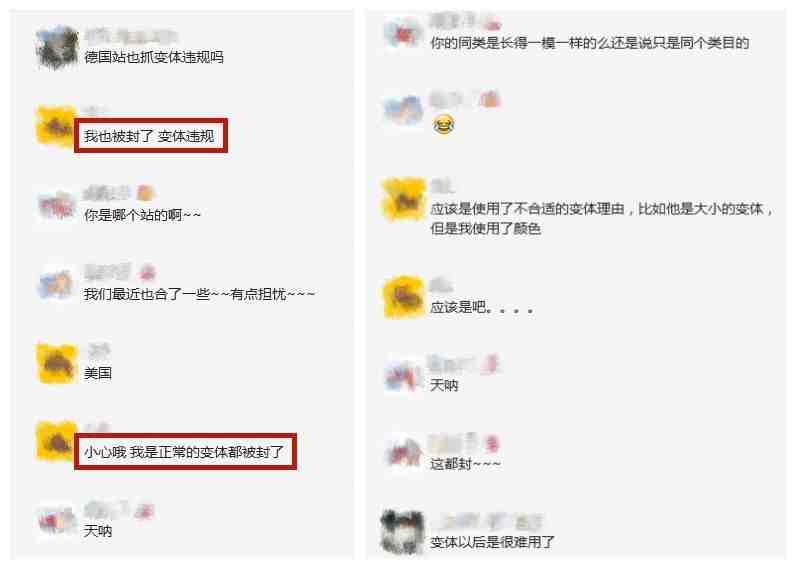Viewport: 796px width, 569px height.
Task: Select the red-boxed message 我也被封了 变体违规
Action: [x=151, y=136]
